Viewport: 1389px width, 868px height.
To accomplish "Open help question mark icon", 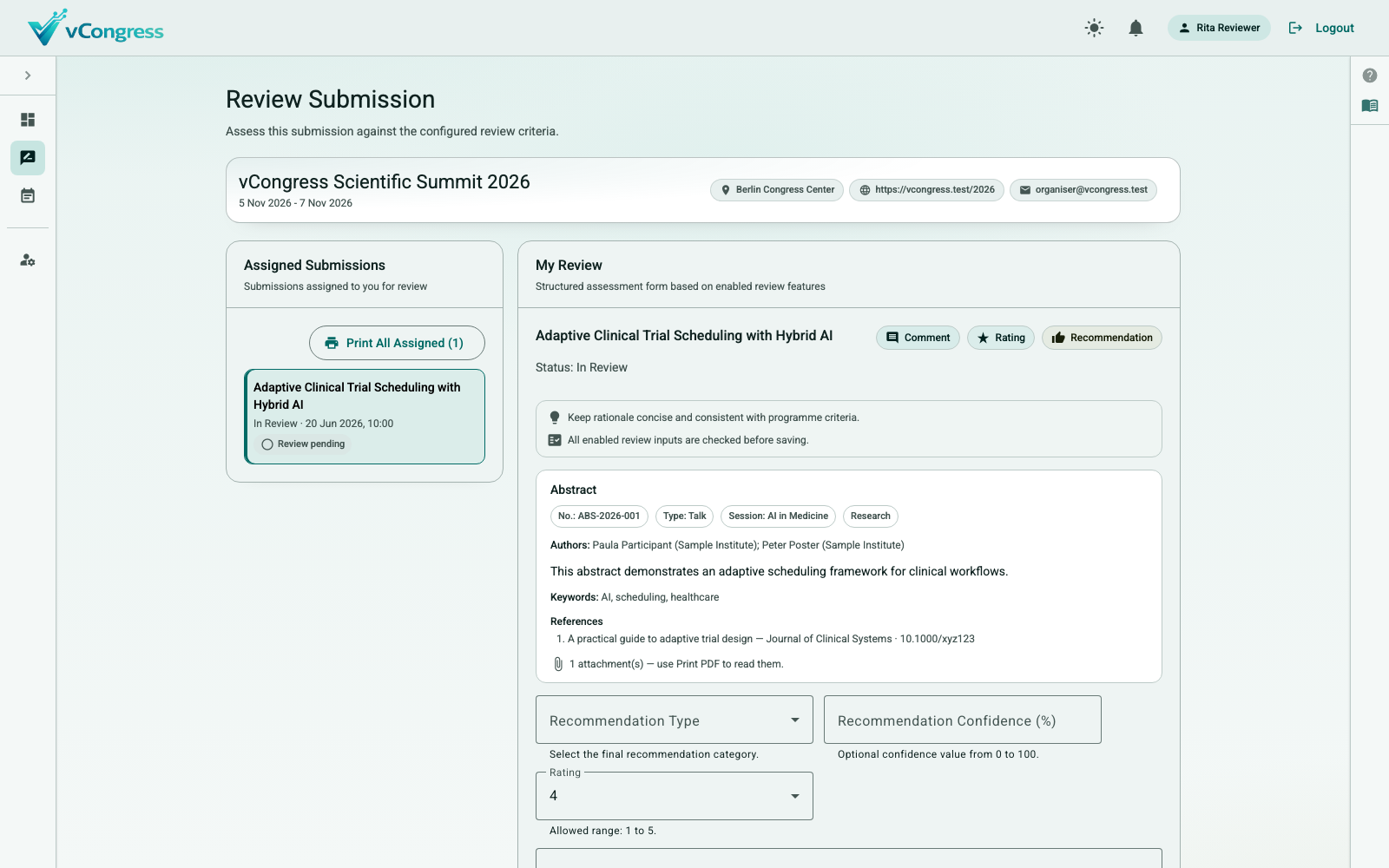I will [1370, 76].
